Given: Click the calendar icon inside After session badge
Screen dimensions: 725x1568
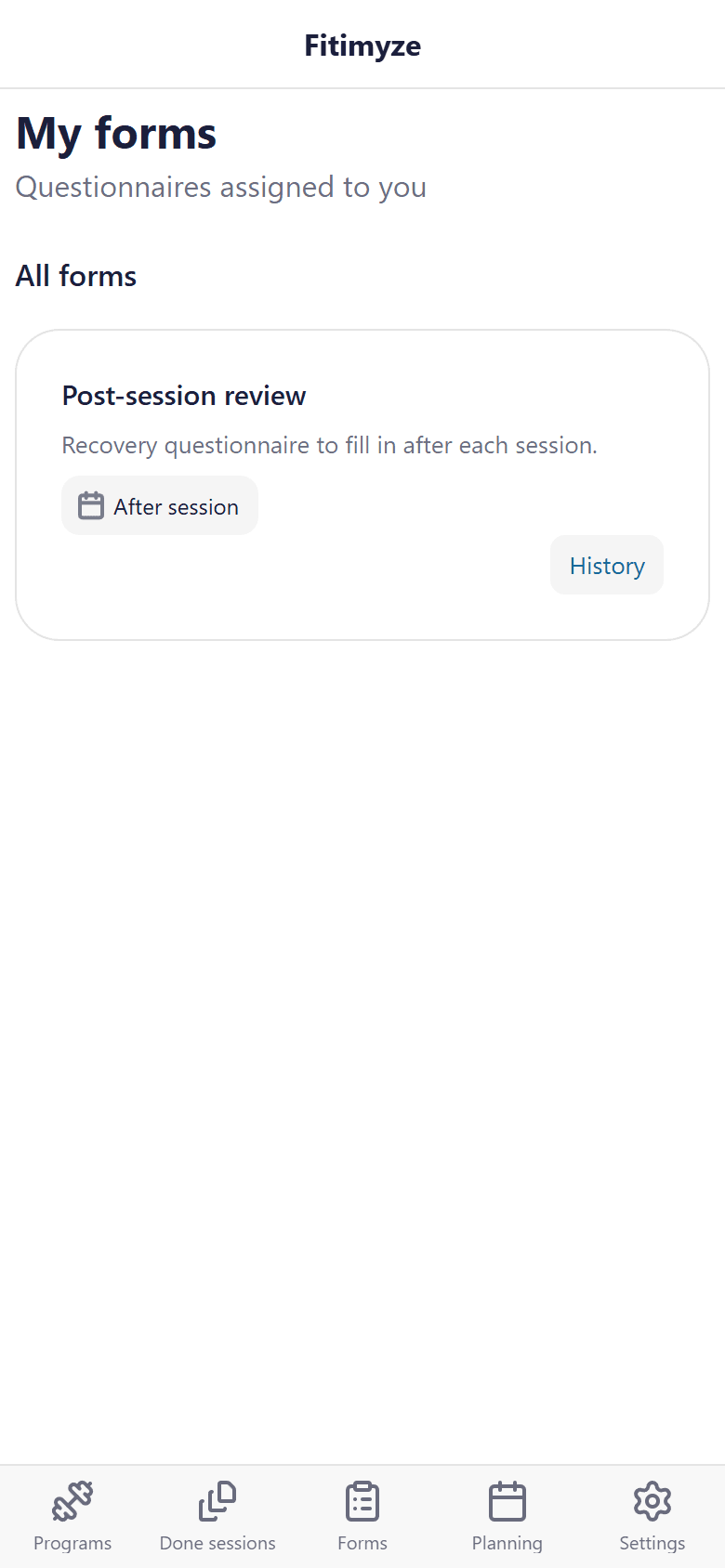Looking at the screenshot, I should [92, 505].
